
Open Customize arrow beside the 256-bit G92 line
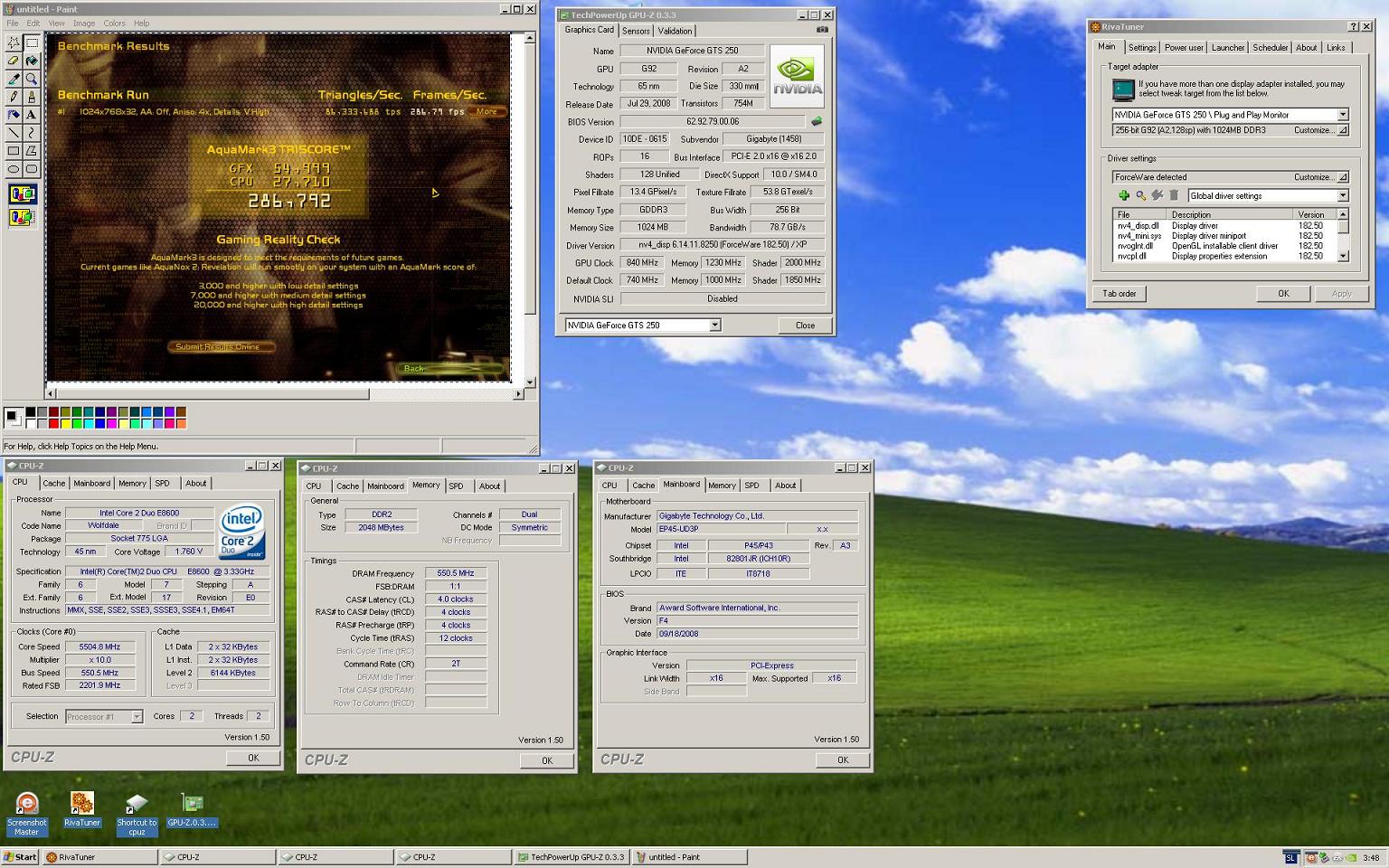1343,130
